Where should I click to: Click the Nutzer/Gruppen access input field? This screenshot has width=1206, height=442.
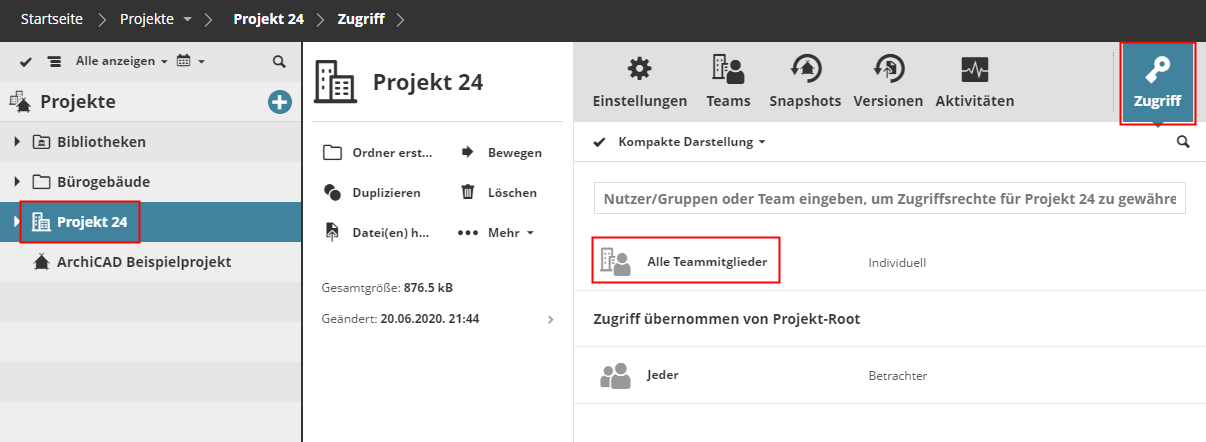pyautogui.click(x=889, y=198)
